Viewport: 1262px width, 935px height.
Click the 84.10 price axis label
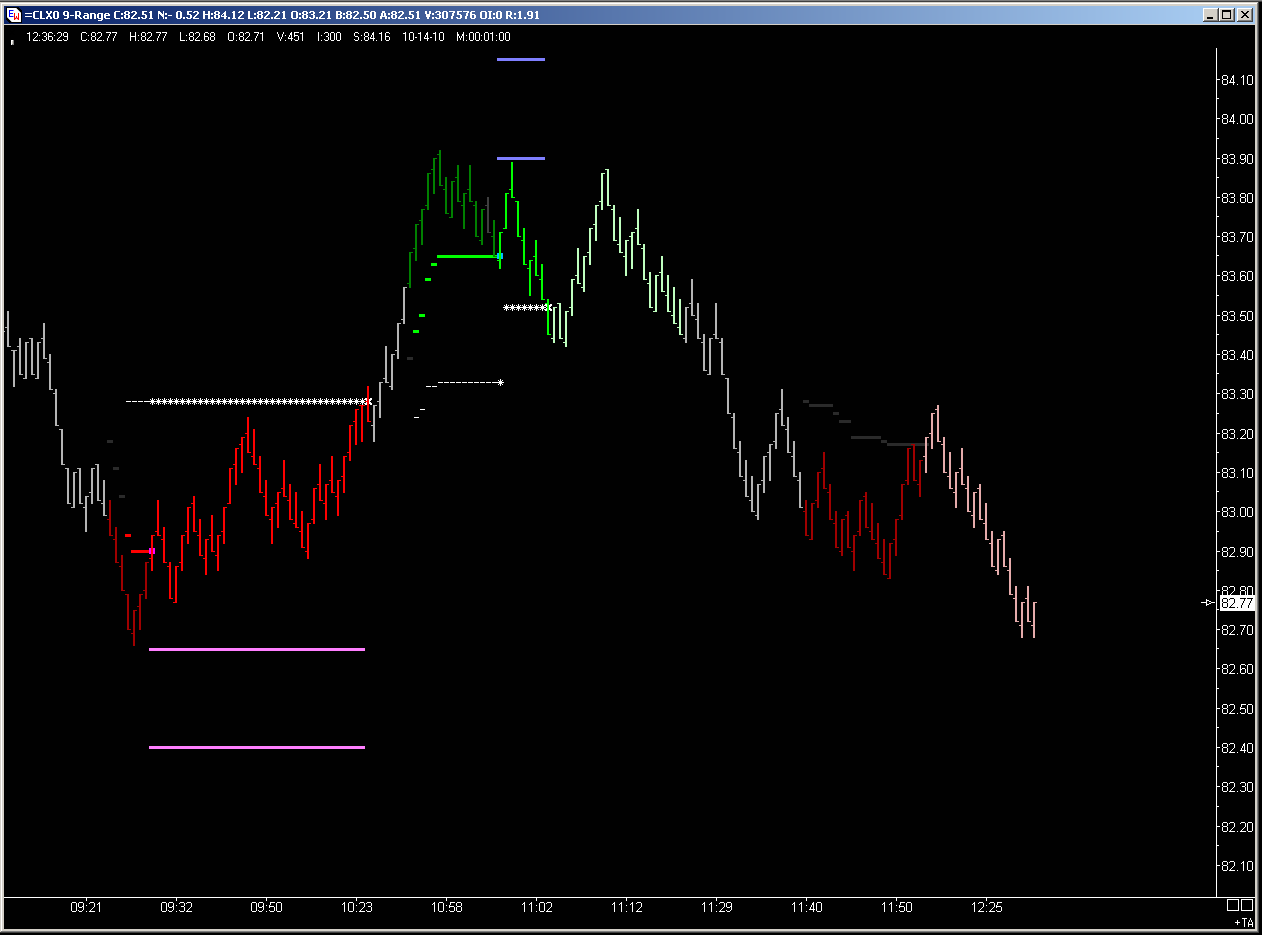click(1238, 80)
